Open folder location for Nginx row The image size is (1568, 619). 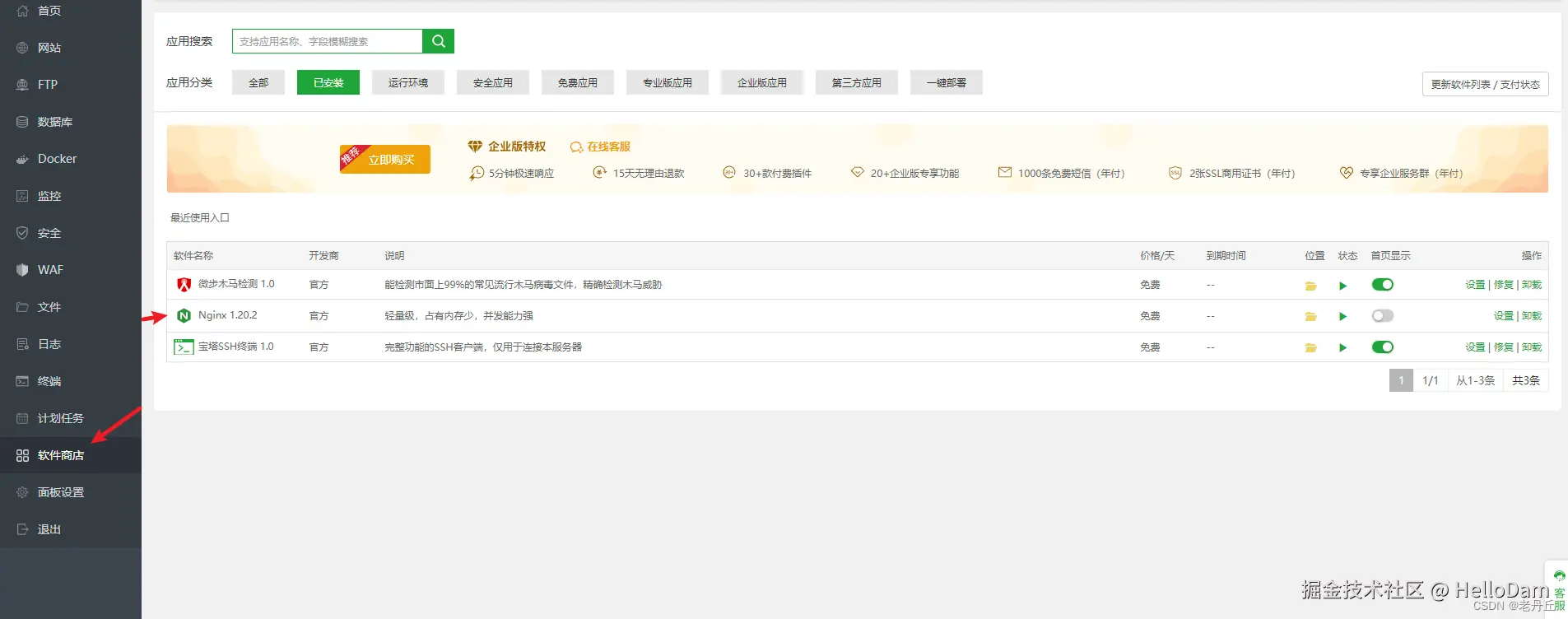[1311, 317]
